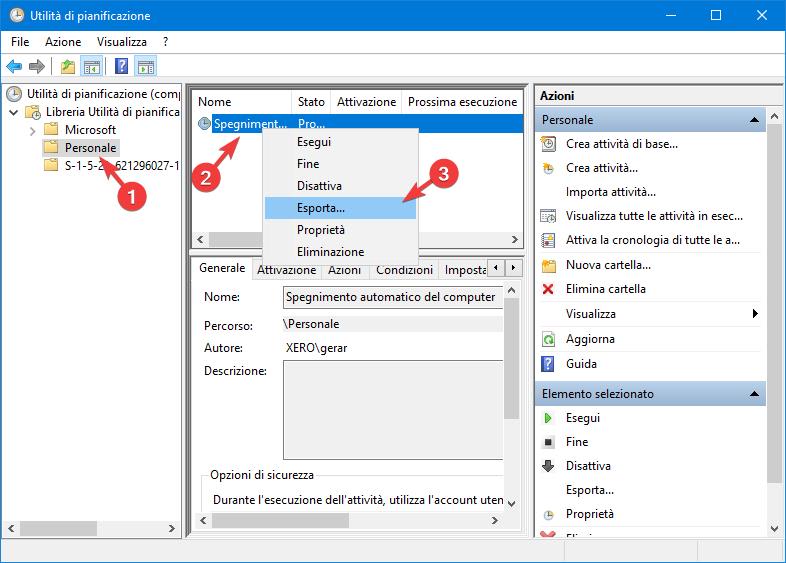This screenshot has width=786, height=563.
Task: Click Elimina cartella in Azioni
Action: (606, 289)
